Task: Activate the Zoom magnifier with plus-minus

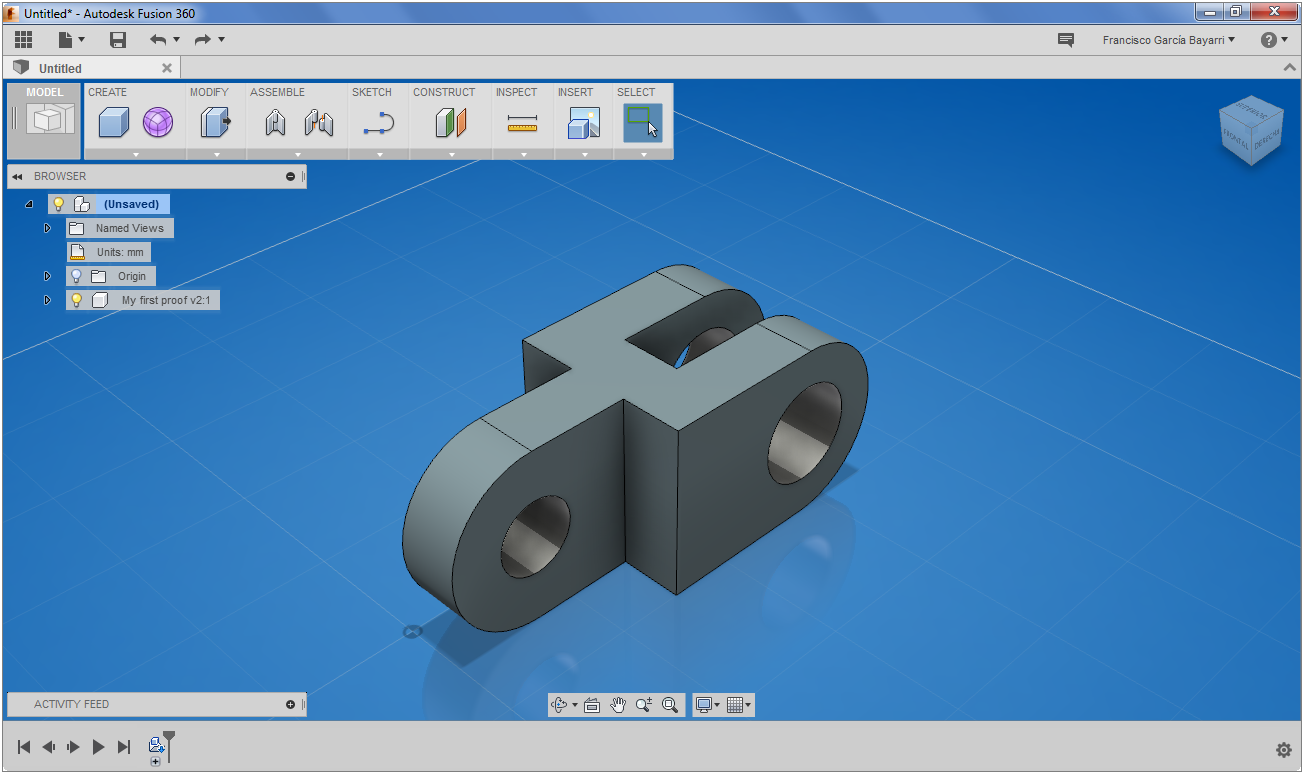Action: (x=644, y=705)
